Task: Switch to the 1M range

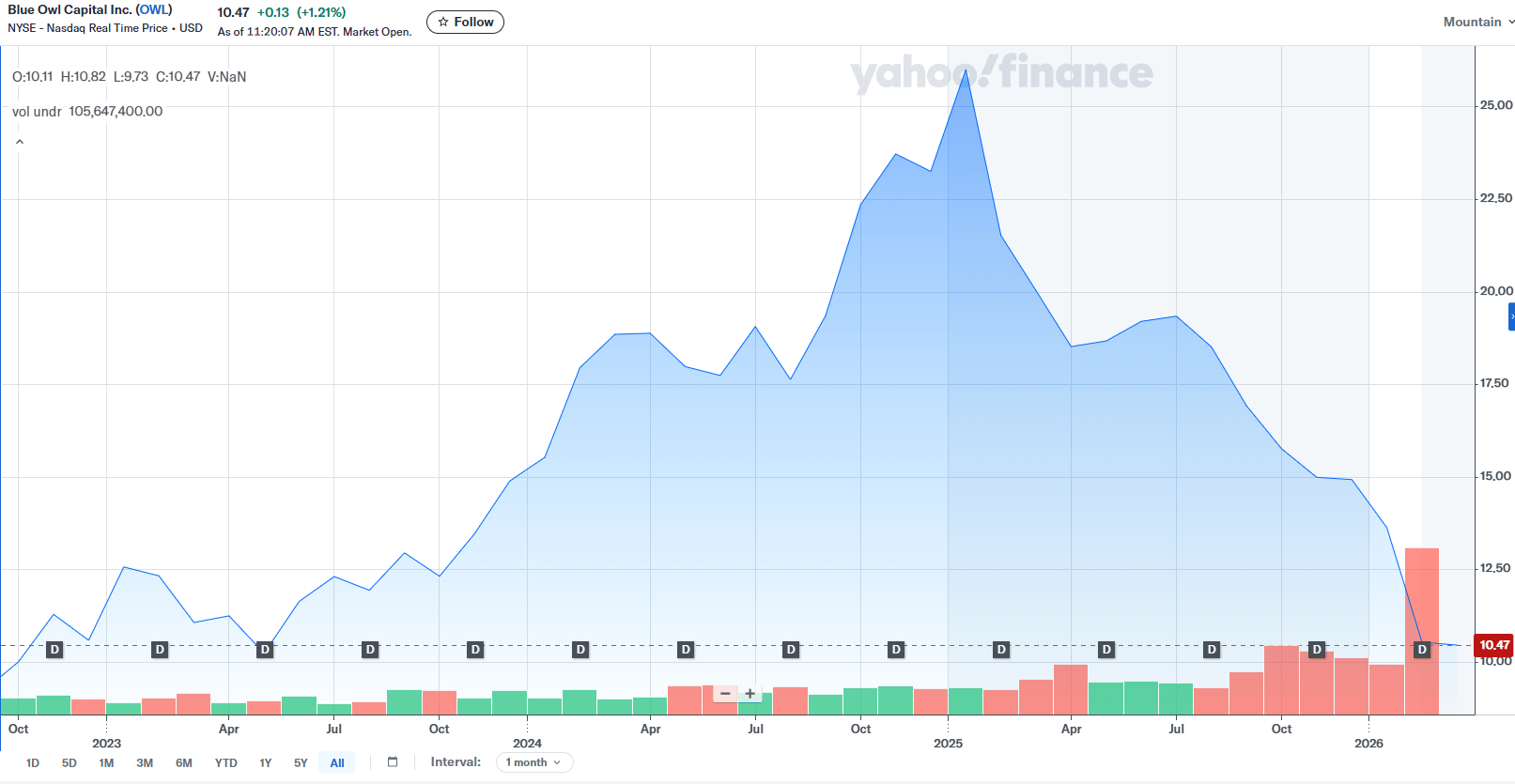Action: pyautogui.click(x=106, y=763)
